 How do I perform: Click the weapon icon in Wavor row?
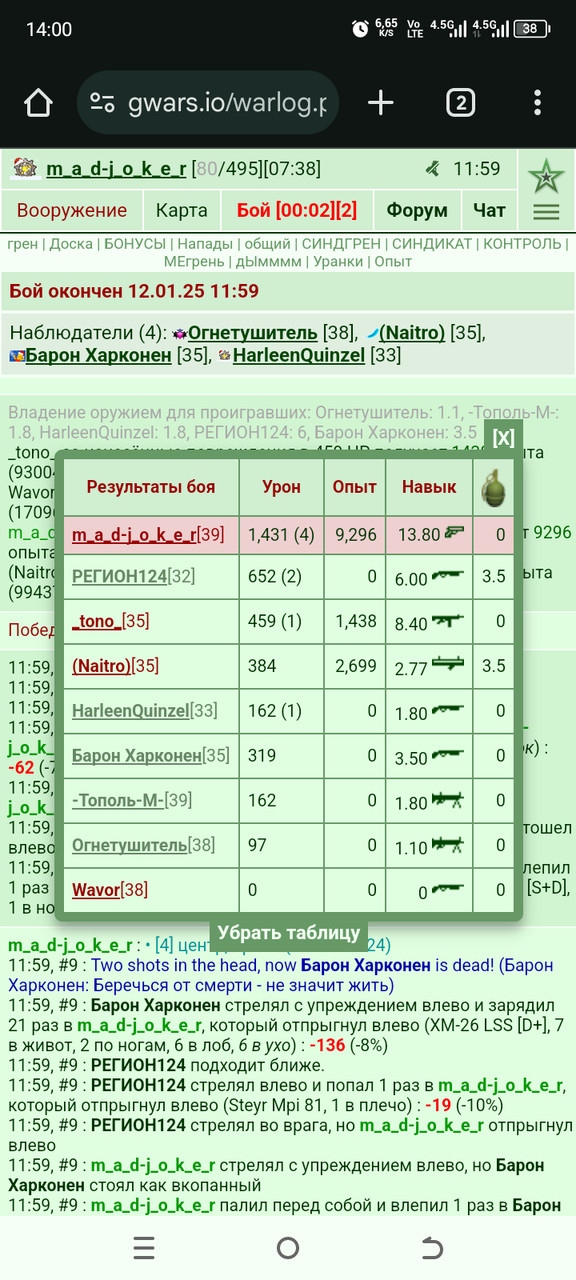(x=447, y=889)
